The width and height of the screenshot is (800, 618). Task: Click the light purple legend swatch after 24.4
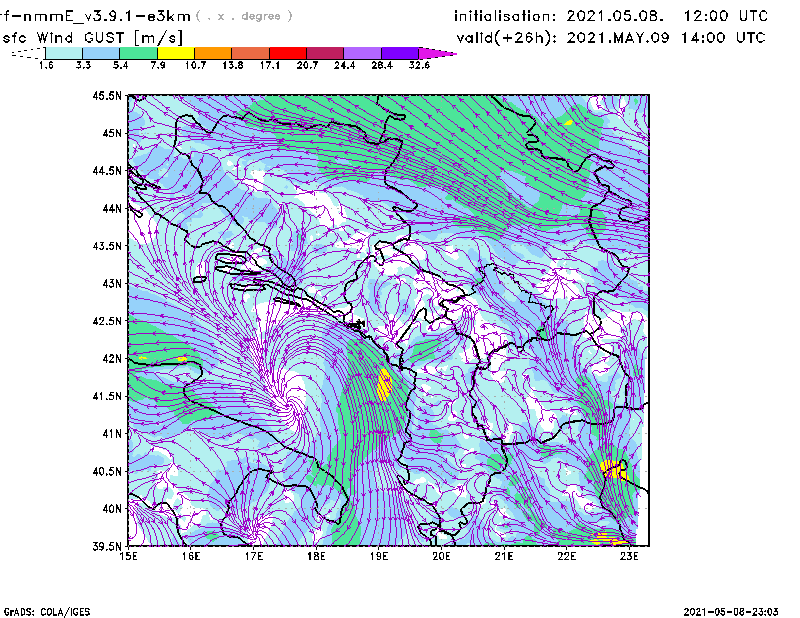[362, 53]
